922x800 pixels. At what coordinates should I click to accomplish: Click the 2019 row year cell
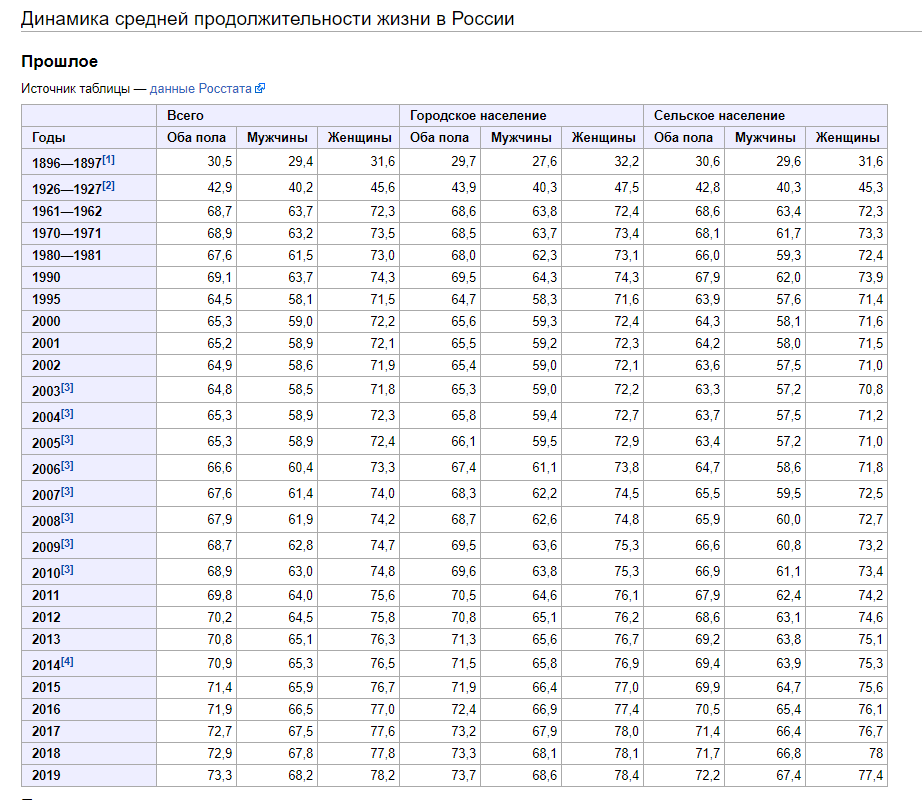pos(46,775)
